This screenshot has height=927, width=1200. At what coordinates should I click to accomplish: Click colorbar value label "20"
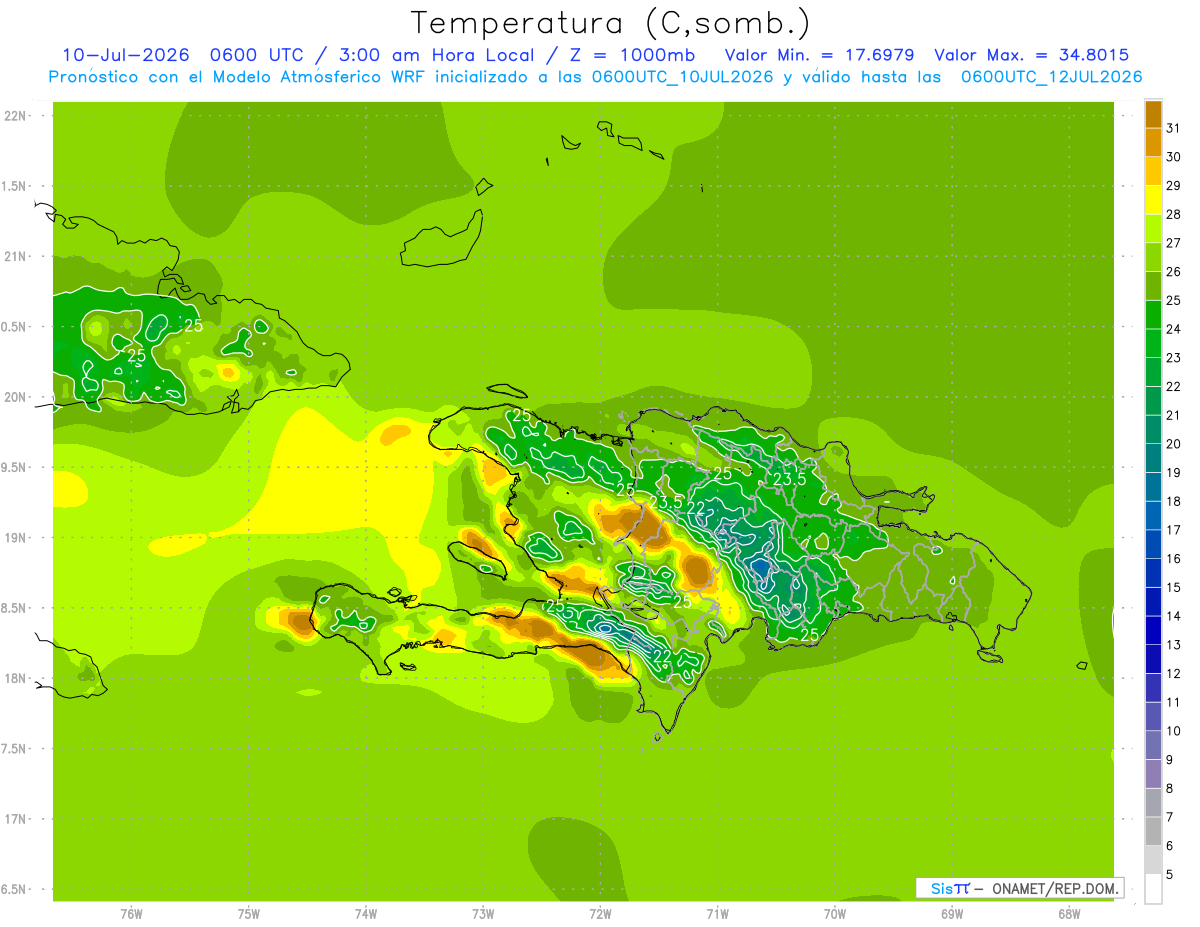click(1174, 444)
